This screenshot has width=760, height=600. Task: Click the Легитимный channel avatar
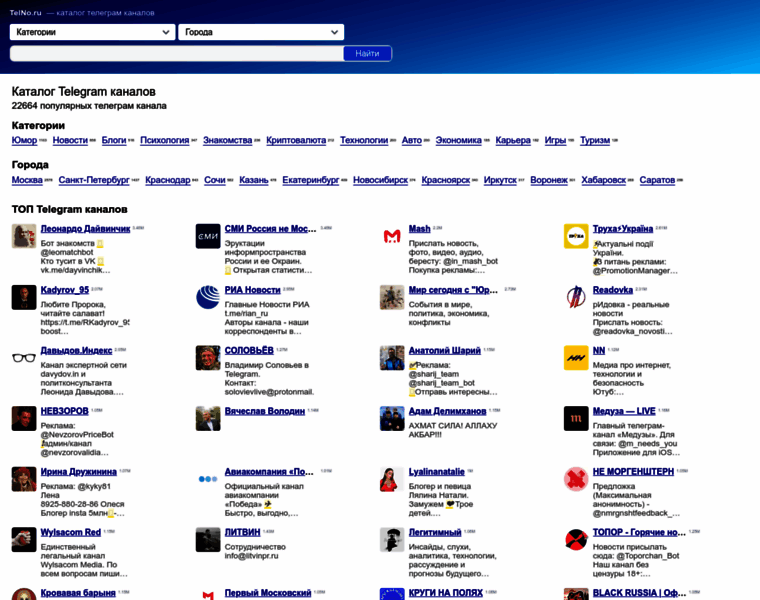(x=392, y=539)
